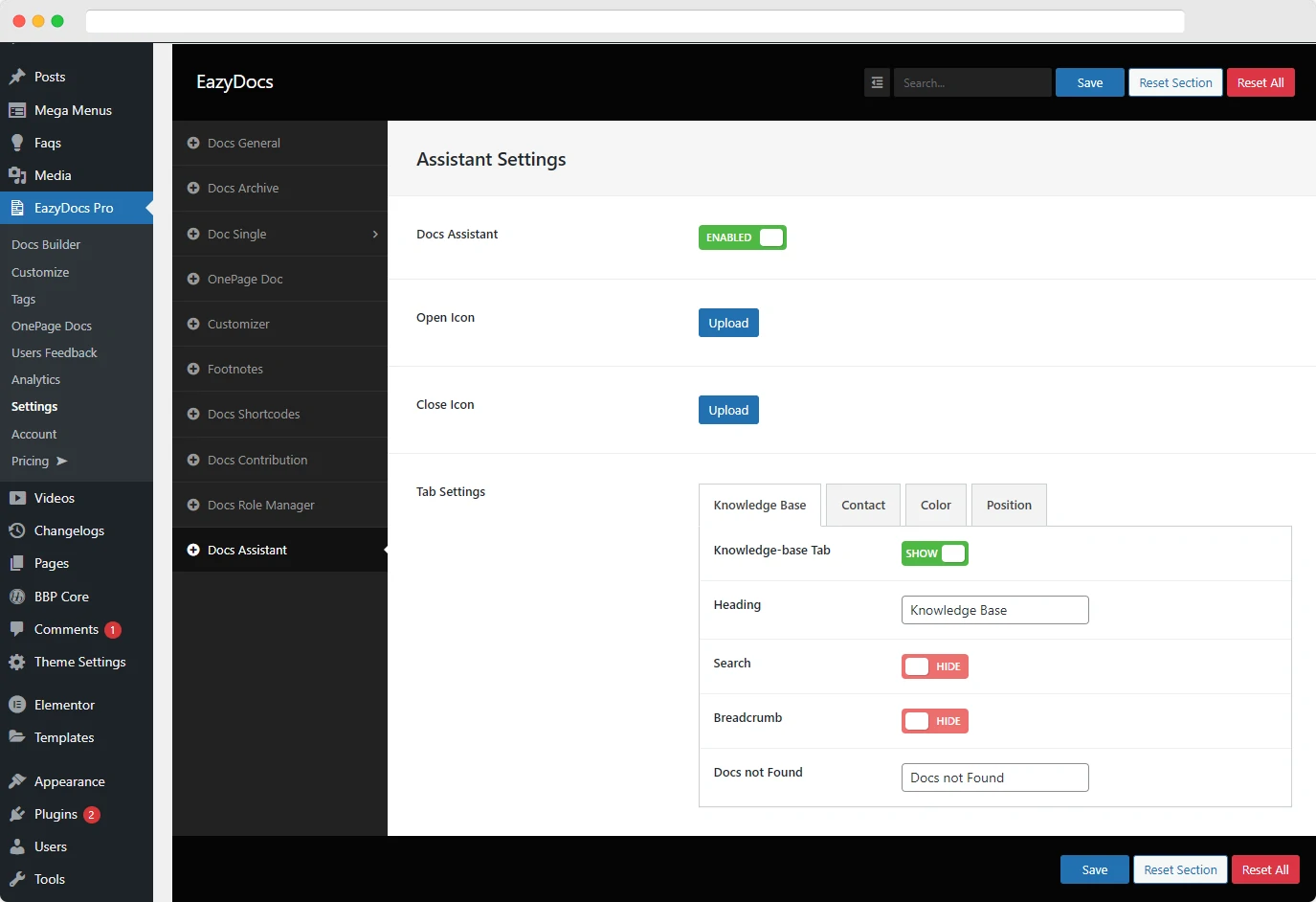Click the list icon beside the search field
Viewport: 1316px width, 902px height.
877,82
